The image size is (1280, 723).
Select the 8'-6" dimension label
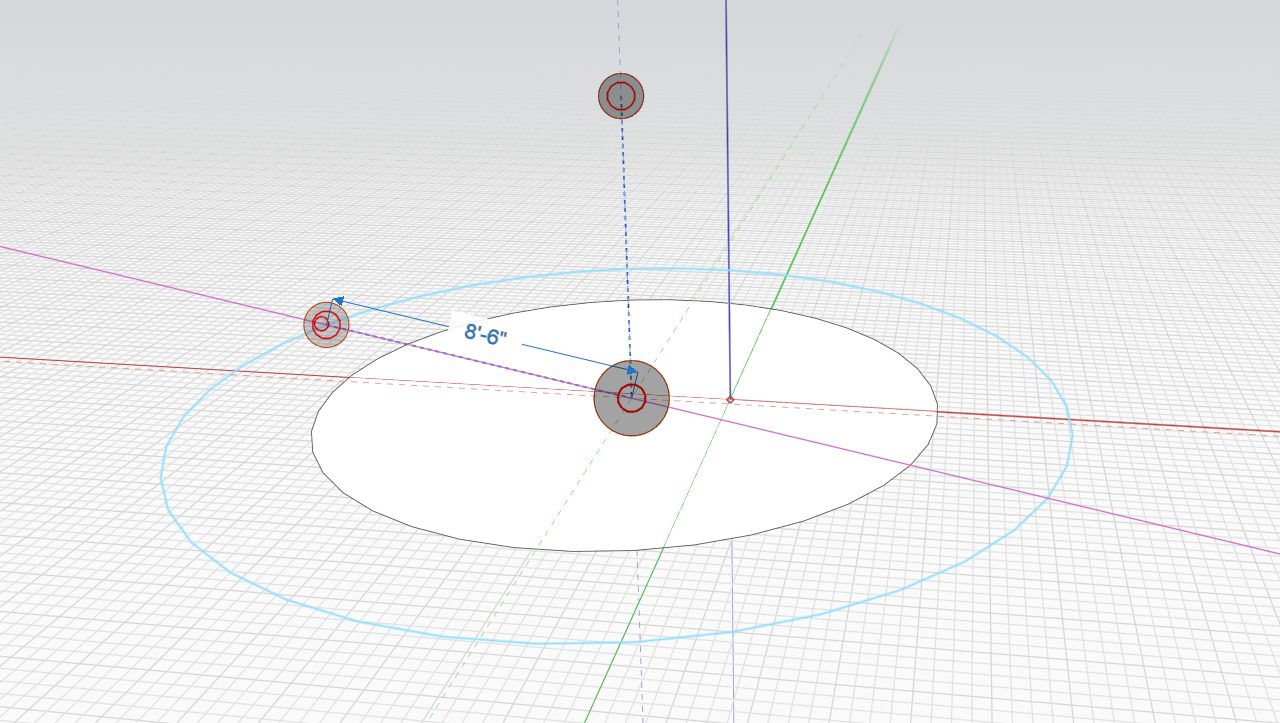pyautogui.click(x=485, y=333)
